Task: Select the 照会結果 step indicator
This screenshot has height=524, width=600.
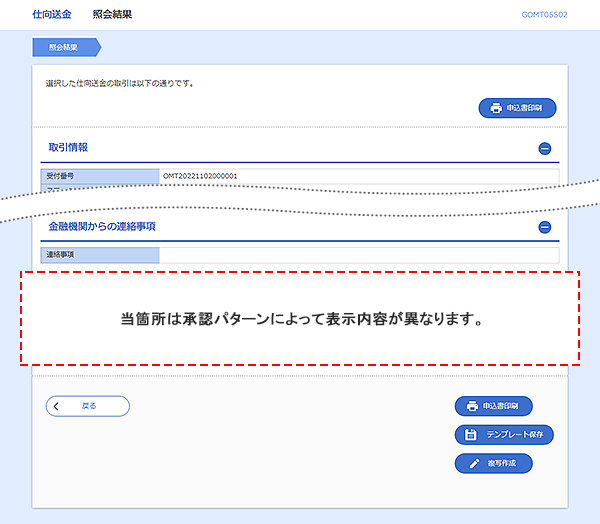Action: (x=67, y=47)
